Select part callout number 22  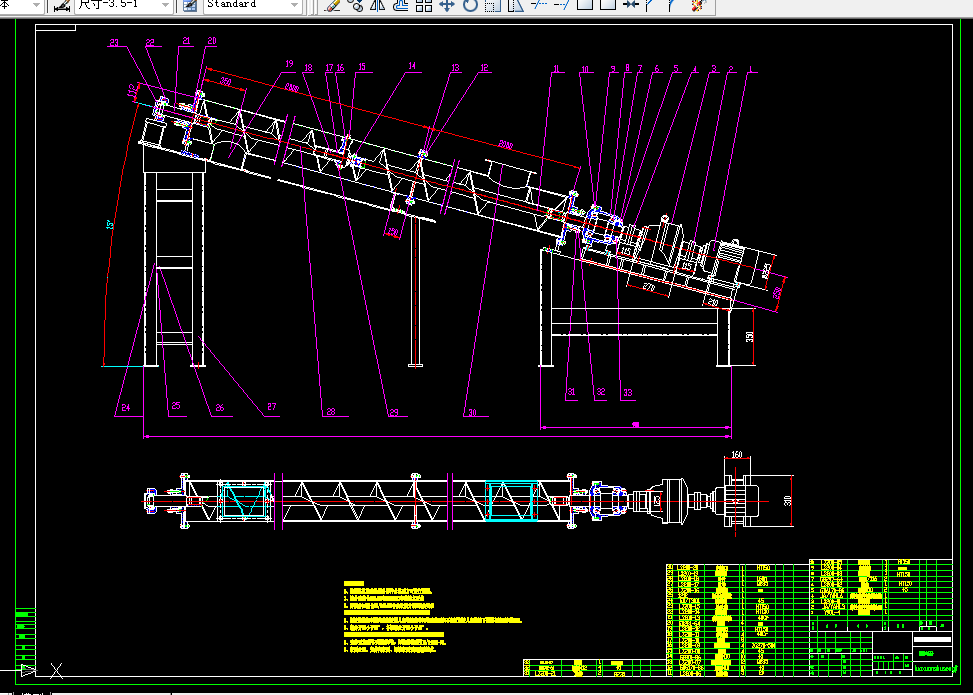(x=150, y=42)
